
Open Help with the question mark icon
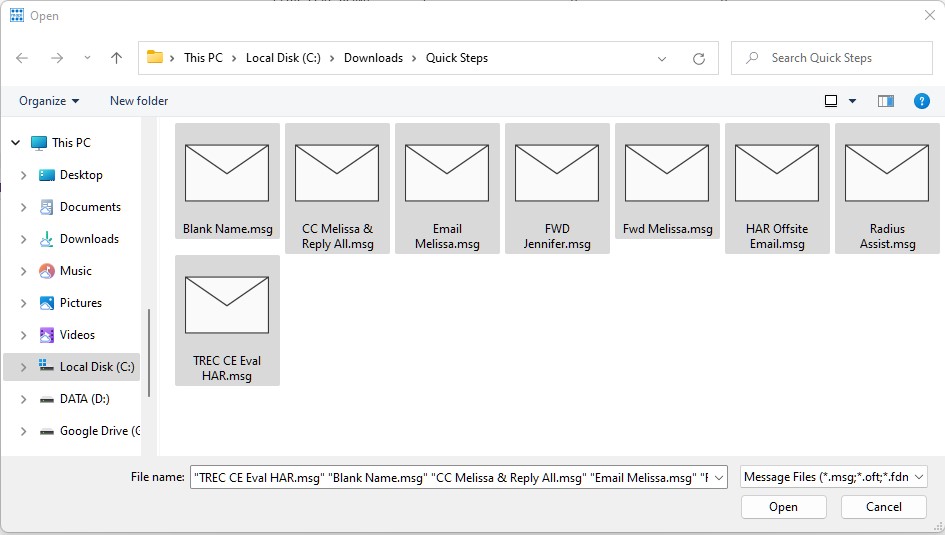[x=921, y=101]
